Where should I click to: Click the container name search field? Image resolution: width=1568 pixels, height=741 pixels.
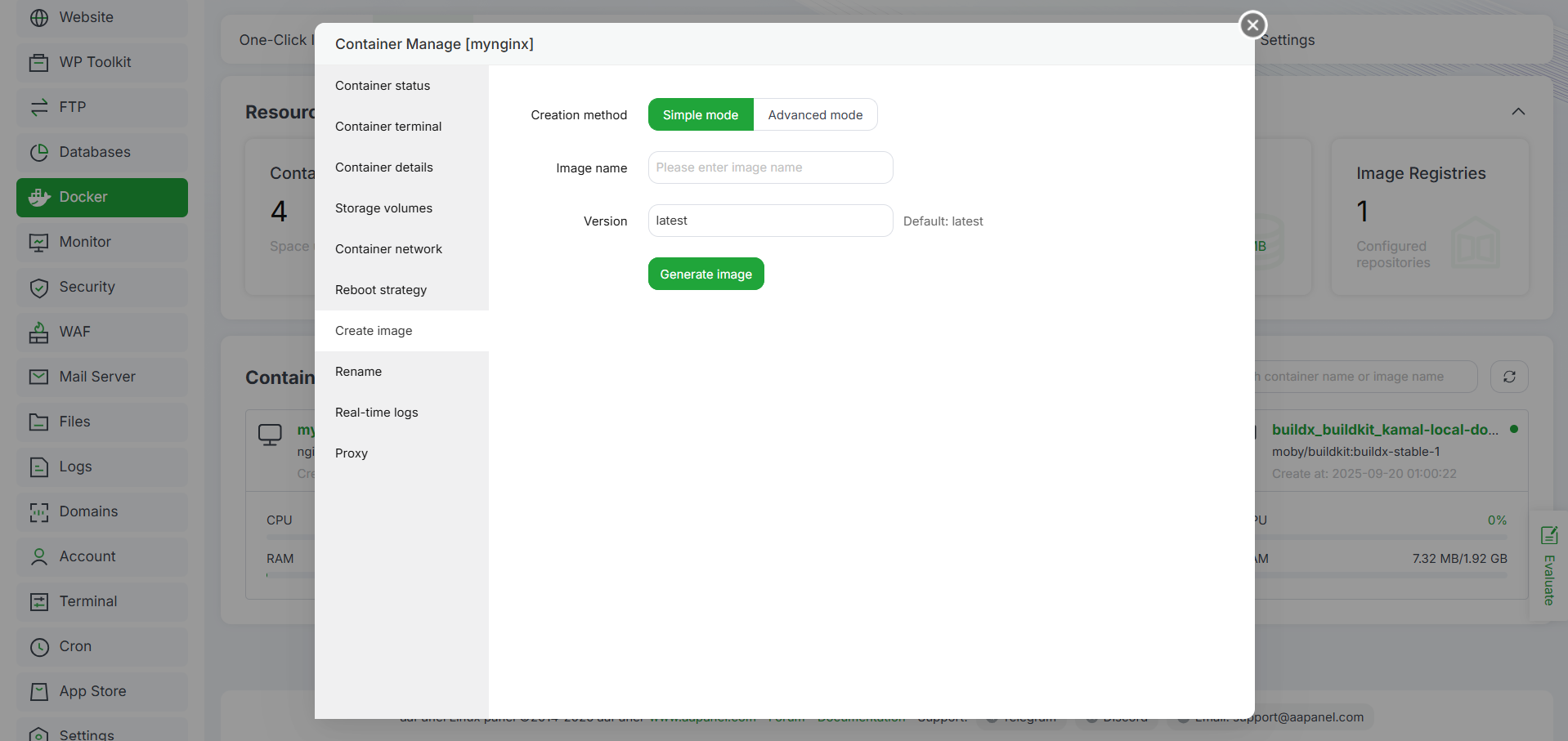pos(1366,377)
